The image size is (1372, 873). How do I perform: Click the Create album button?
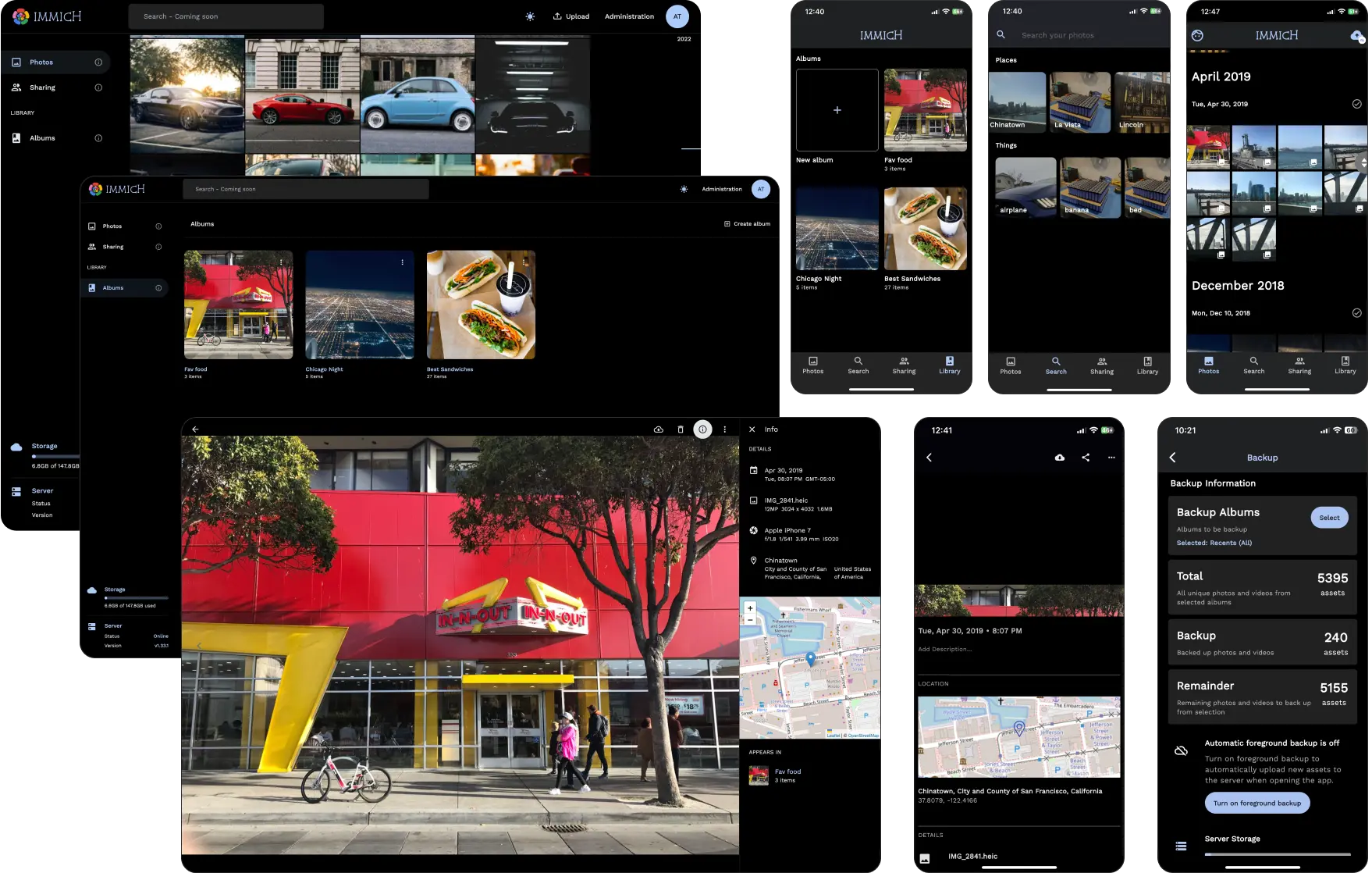747,224
